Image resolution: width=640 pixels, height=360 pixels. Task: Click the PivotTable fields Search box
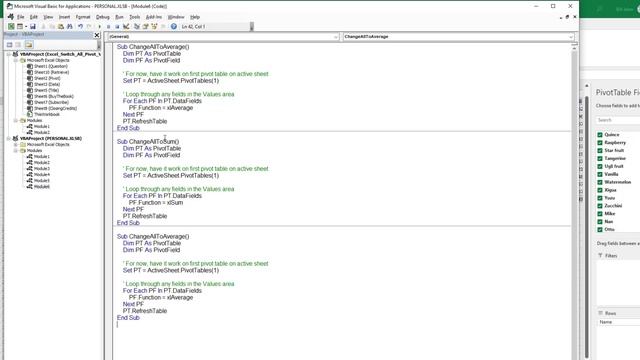point(618,120)
